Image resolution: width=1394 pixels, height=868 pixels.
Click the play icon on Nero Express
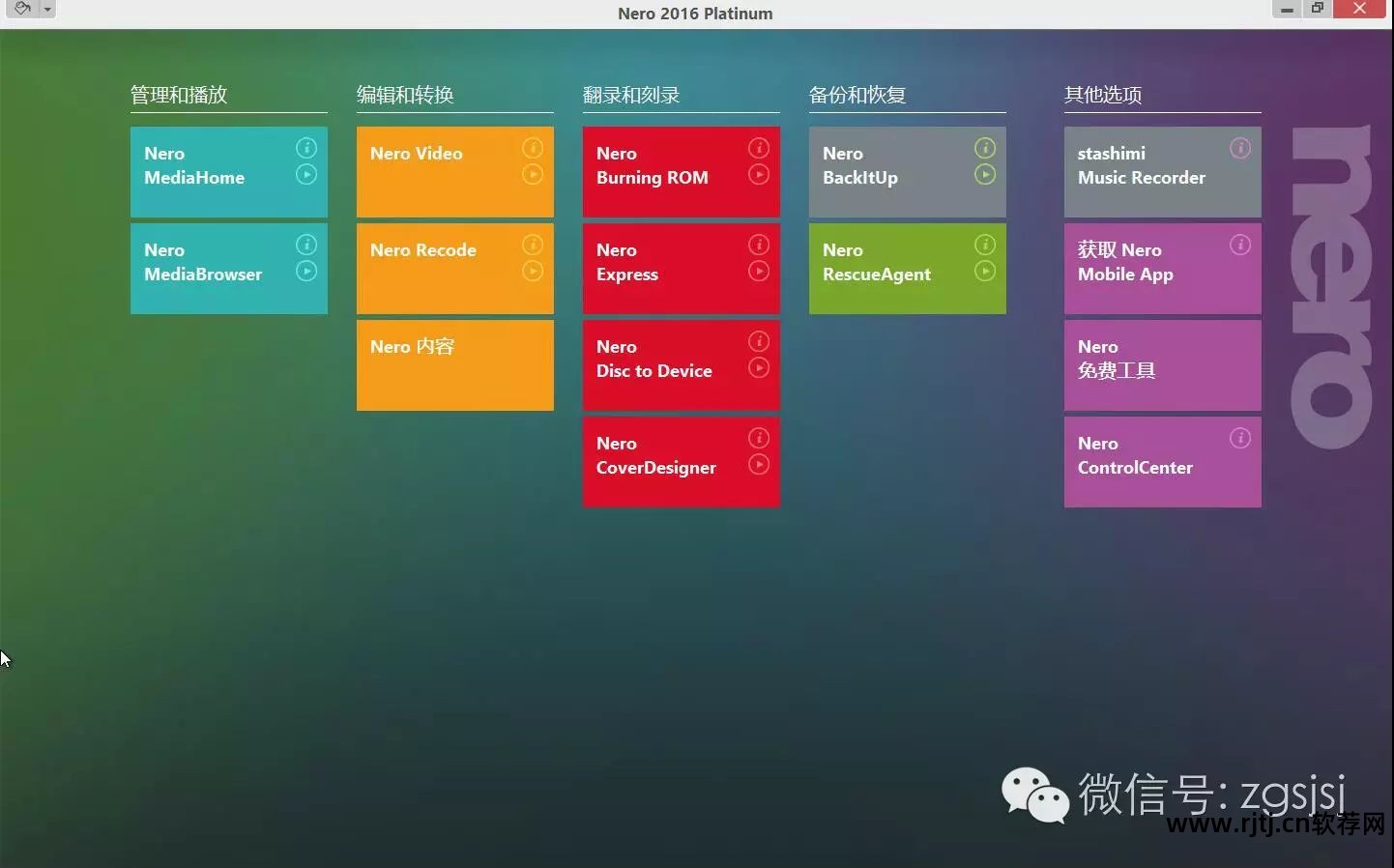pos(759,272)
